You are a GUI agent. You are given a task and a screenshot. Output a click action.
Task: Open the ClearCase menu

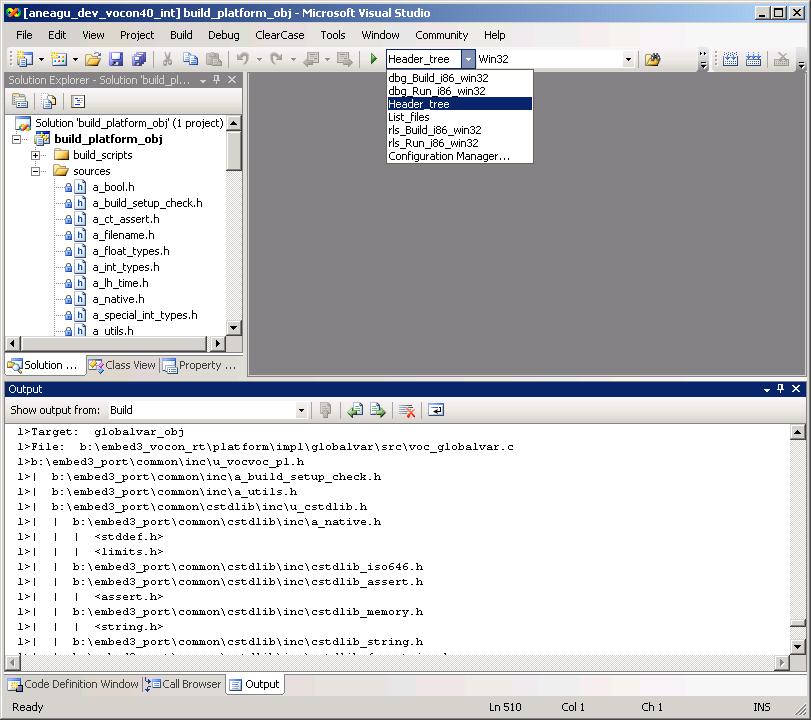[280, 35]
